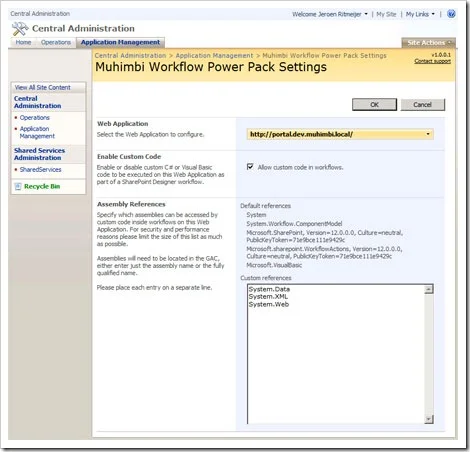Click the System.XML line in Custom references
This screenshot has width=470, height=452.
click(268, 297)
